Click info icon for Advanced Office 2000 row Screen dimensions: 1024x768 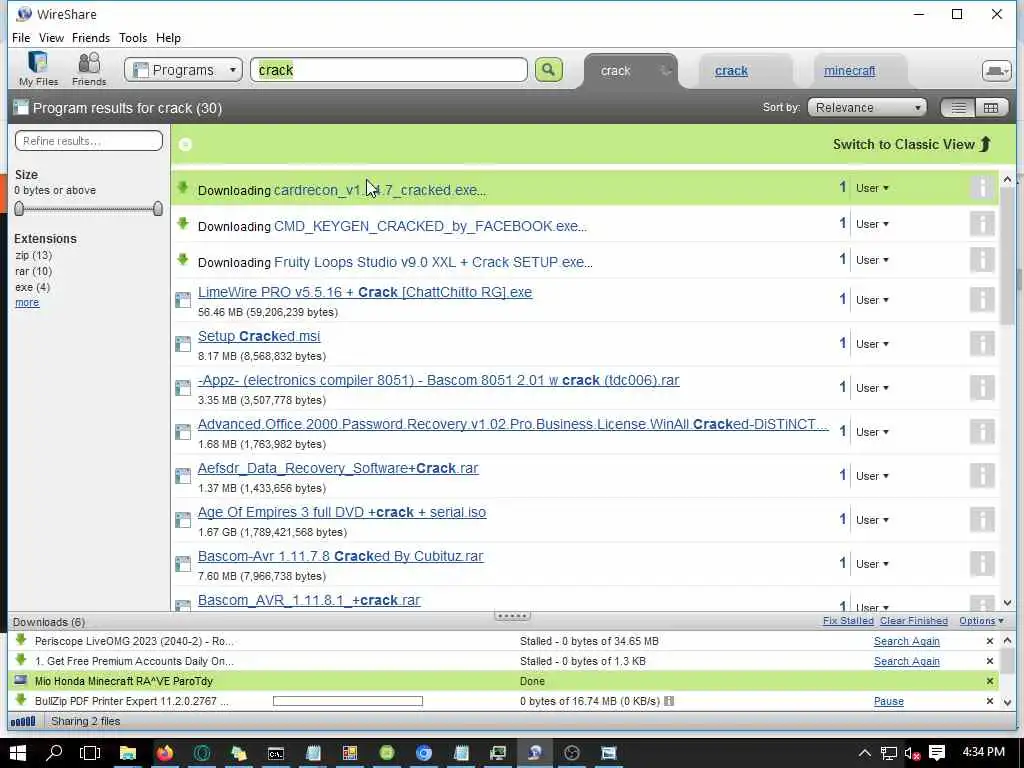[x=982, y=432]
